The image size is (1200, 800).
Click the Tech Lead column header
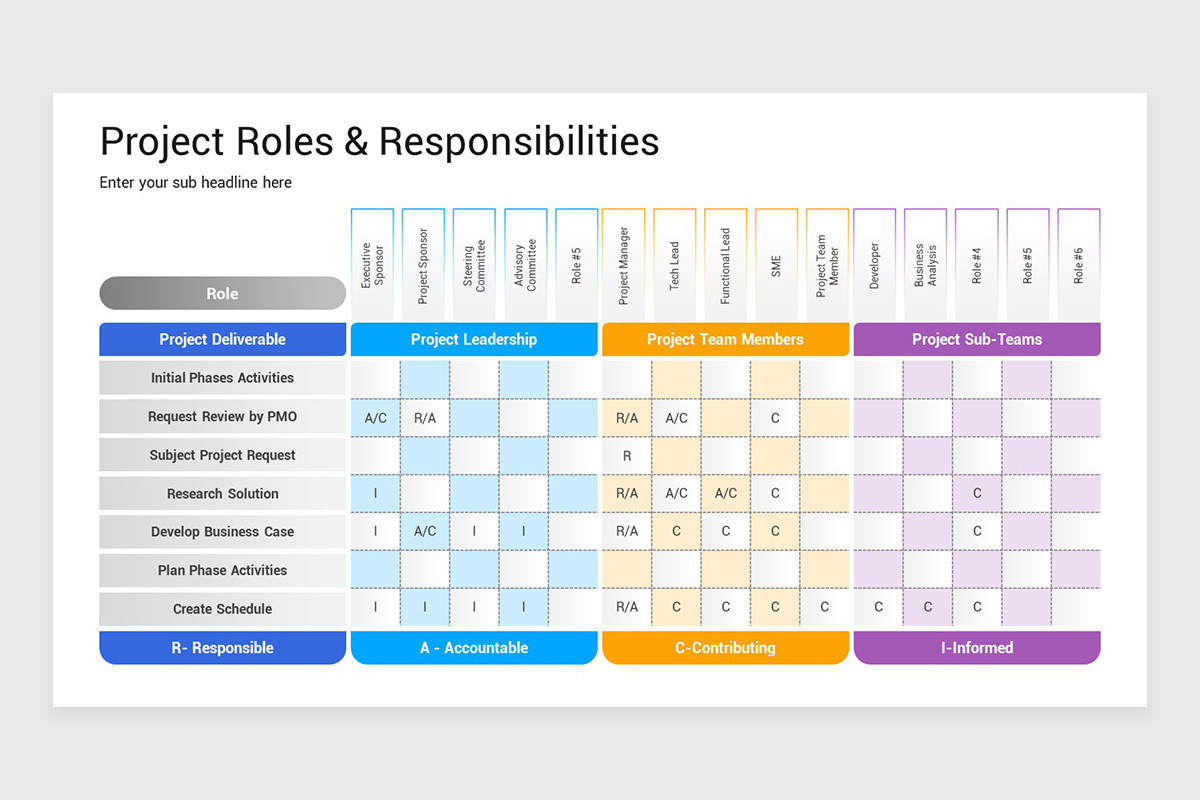(x=675, y=265)
